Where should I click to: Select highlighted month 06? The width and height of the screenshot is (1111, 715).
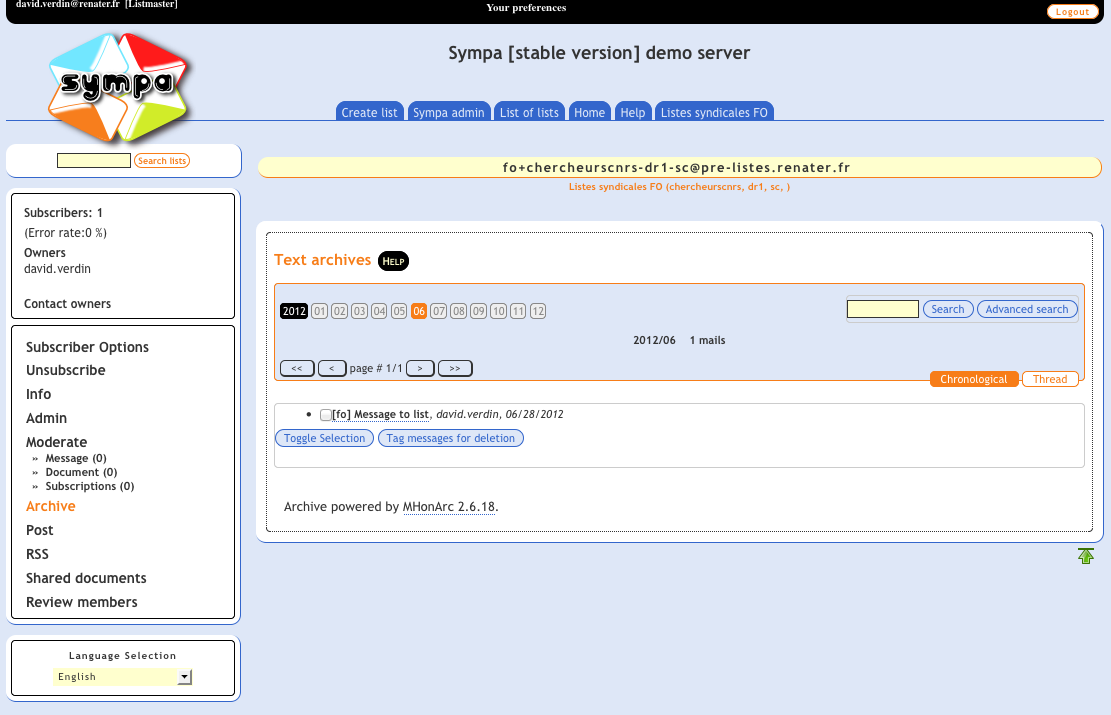pos(419,311)
